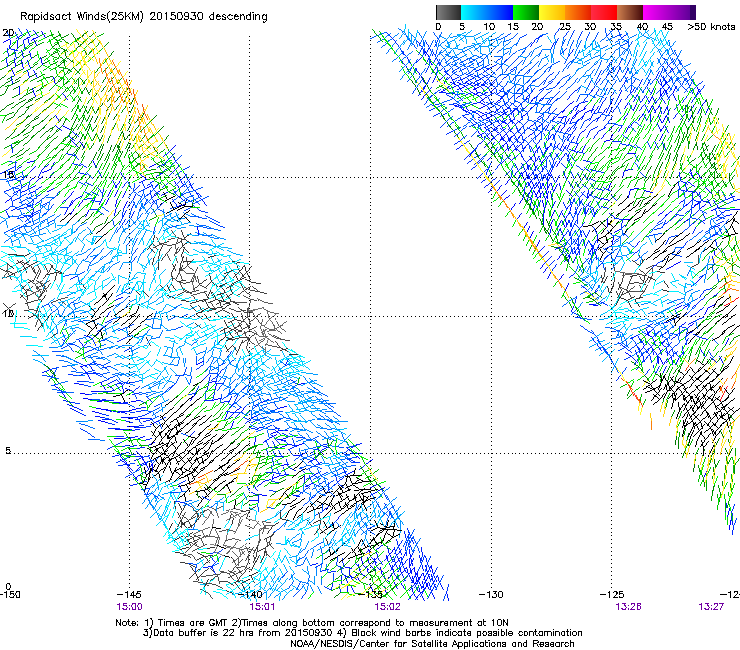Select the "25" label under the color scale
740x650 pixels.
point(565,27)
